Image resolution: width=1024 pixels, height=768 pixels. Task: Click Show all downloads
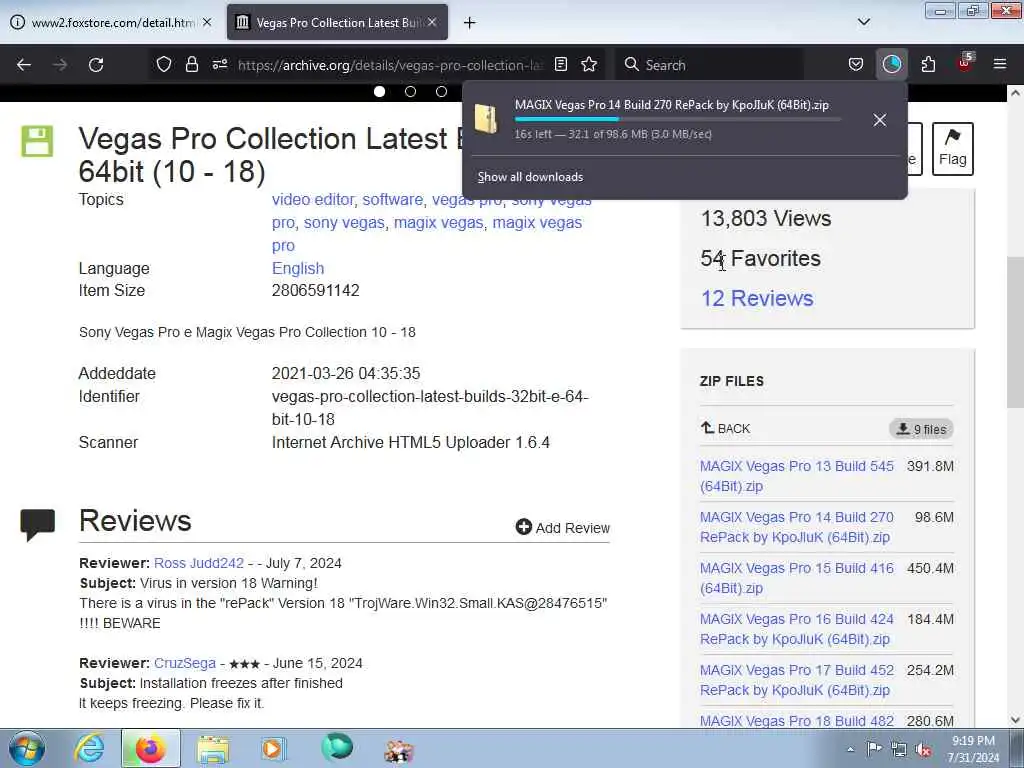[x=530, y=177]
